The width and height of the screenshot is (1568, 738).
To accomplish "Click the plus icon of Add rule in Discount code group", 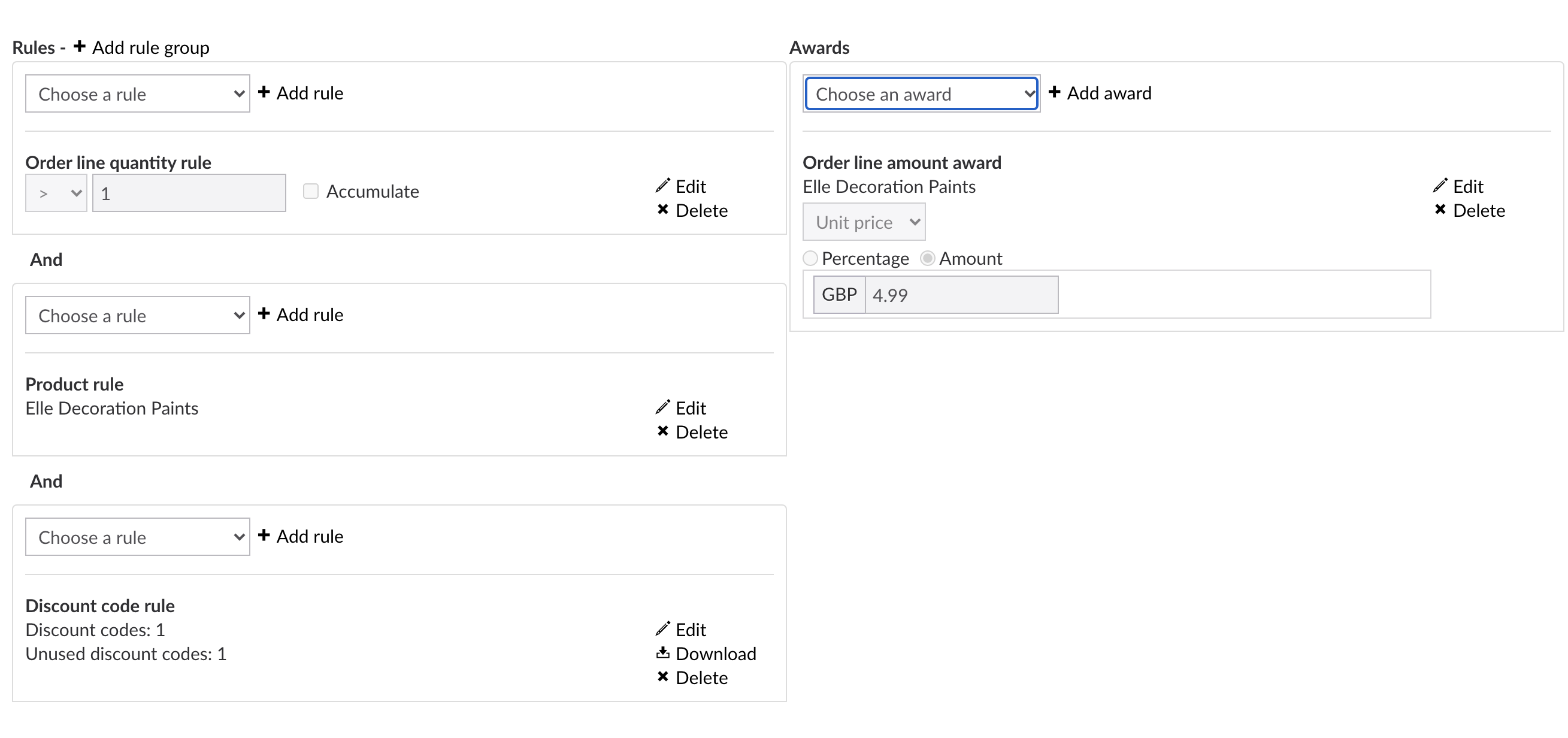I will (264, 536).
